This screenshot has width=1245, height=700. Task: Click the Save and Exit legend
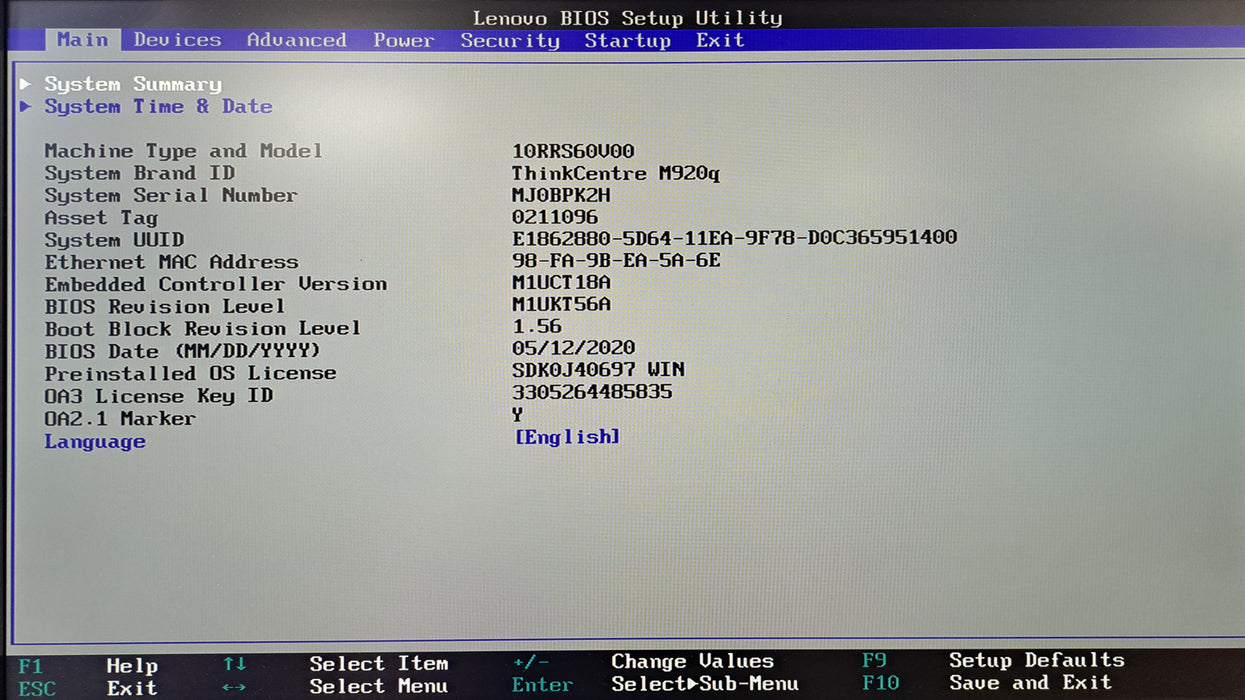coord(1030,683)
